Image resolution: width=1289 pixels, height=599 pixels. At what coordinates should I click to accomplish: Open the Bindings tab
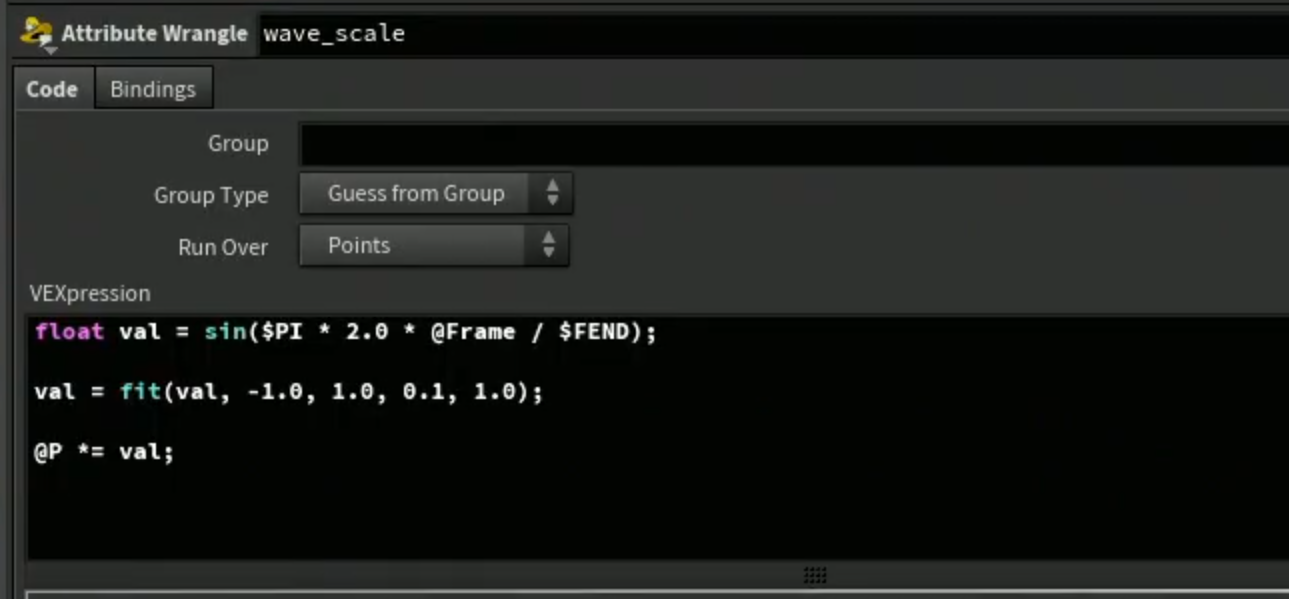153,89
